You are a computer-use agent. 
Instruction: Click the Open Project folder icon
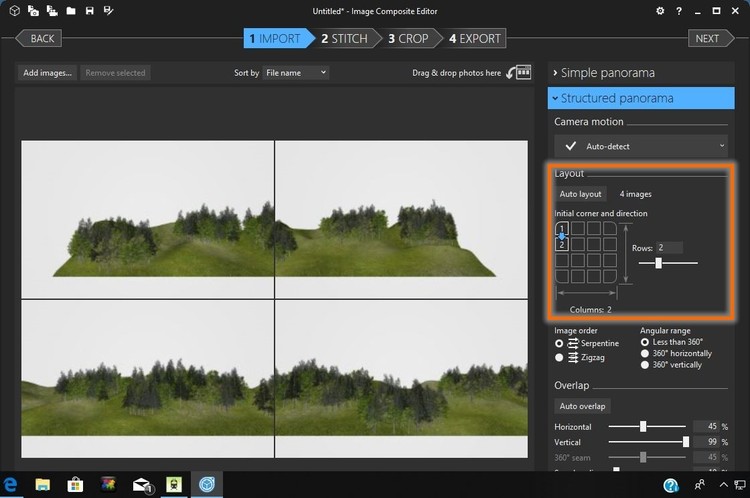tap(69, 11)
